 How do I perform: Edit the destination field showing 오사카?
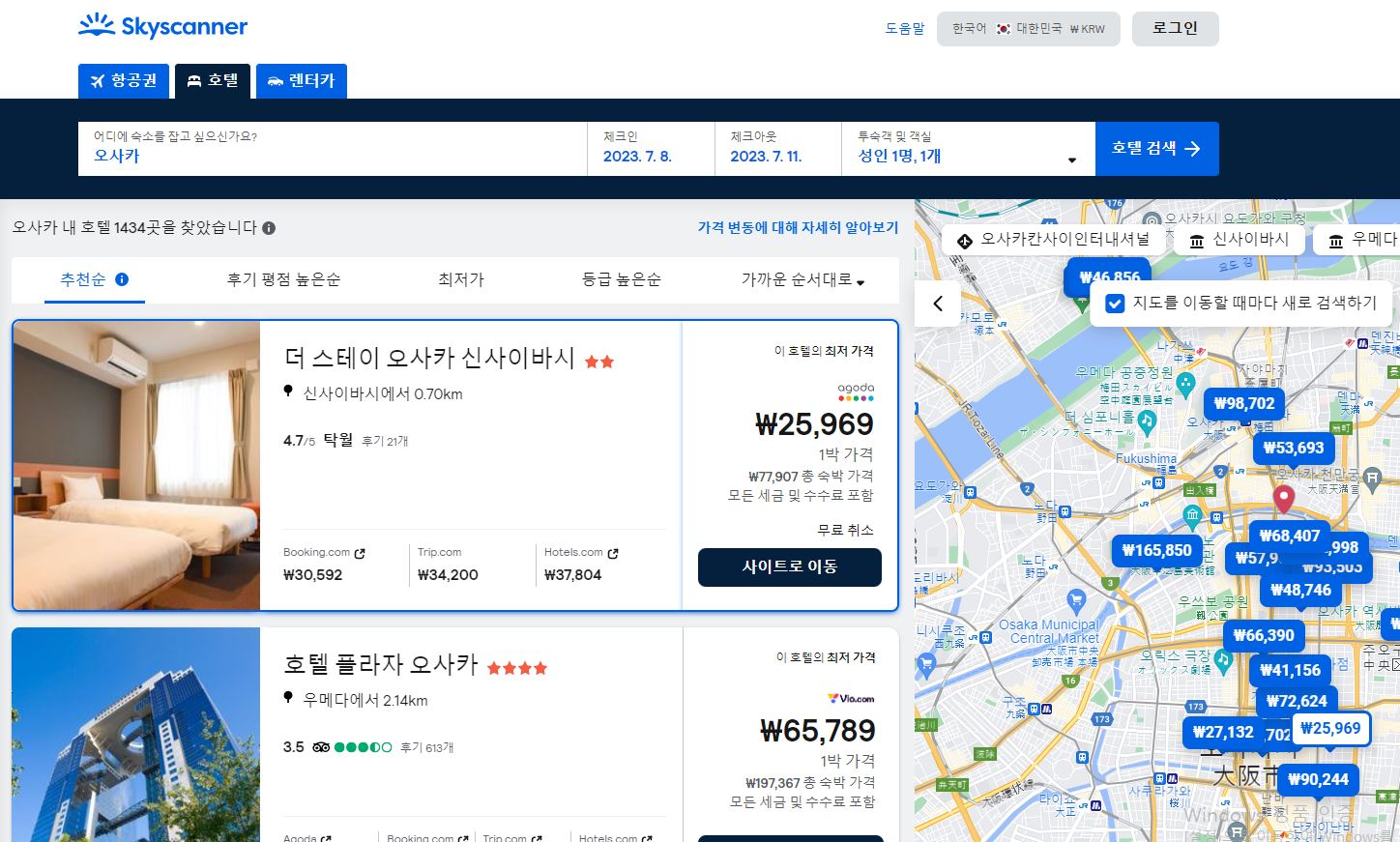pyautogui.click(x=333, y=149)
